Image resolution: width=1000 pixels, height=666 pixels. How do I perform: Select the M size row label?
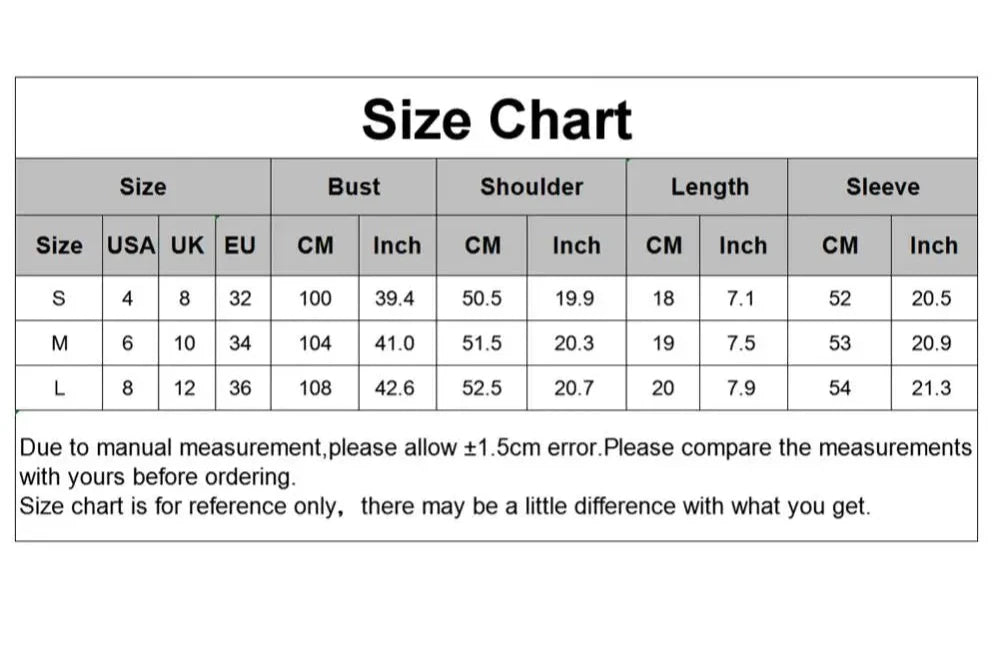click(59, 343)
